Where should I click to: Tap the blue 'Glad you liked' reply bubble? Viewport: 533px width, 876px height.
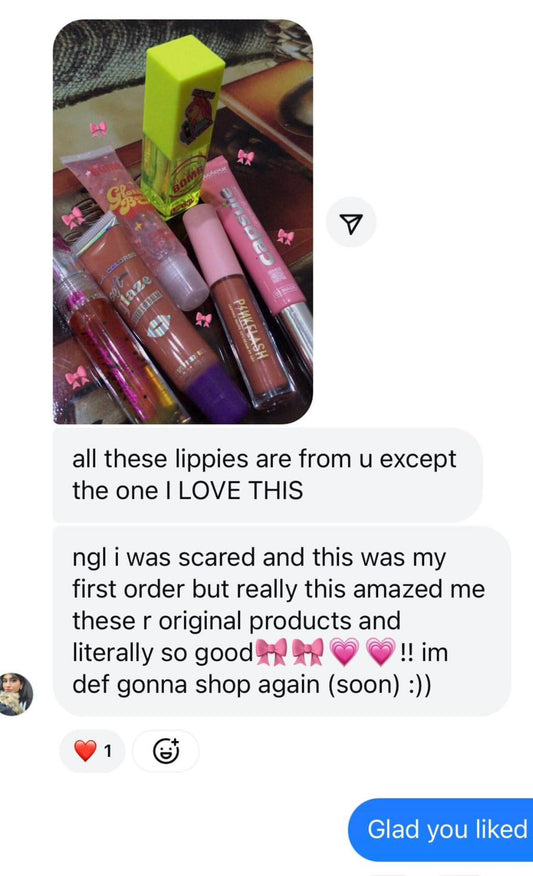click(441, 829)
